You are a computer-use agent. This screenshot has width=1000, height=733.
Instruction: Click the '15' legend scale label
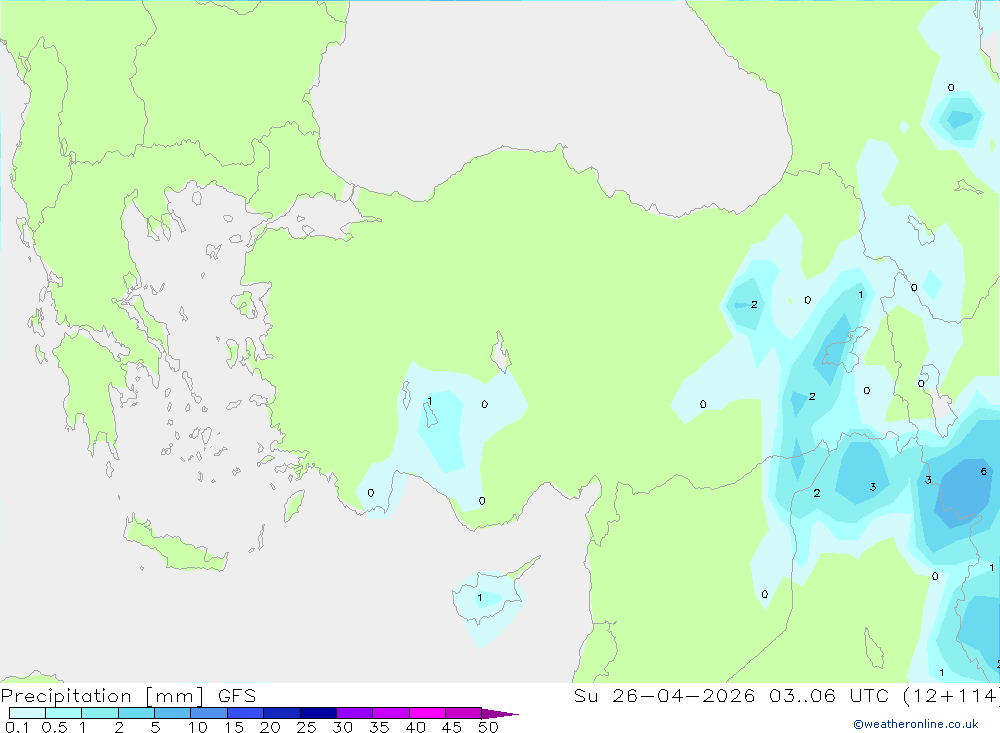click(x=234, y=727)
